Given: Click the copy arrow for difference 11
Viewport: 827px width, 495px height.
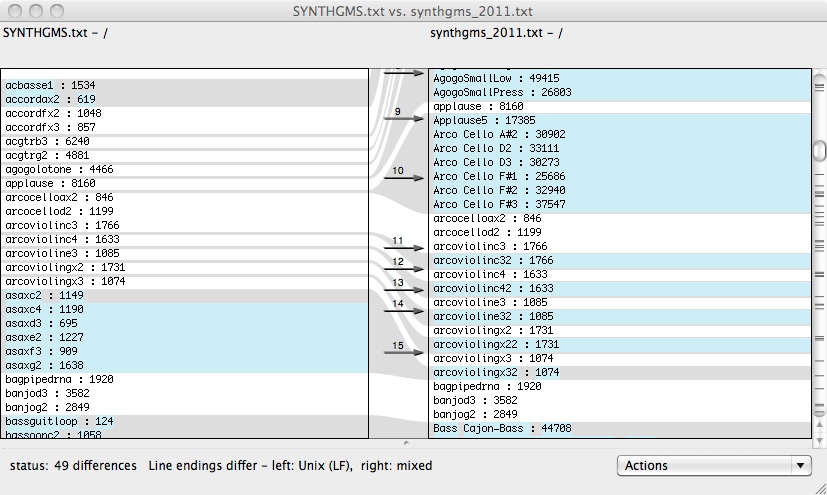Looking at the screenshot, I should pyautogui.click(x=403, y=248).
